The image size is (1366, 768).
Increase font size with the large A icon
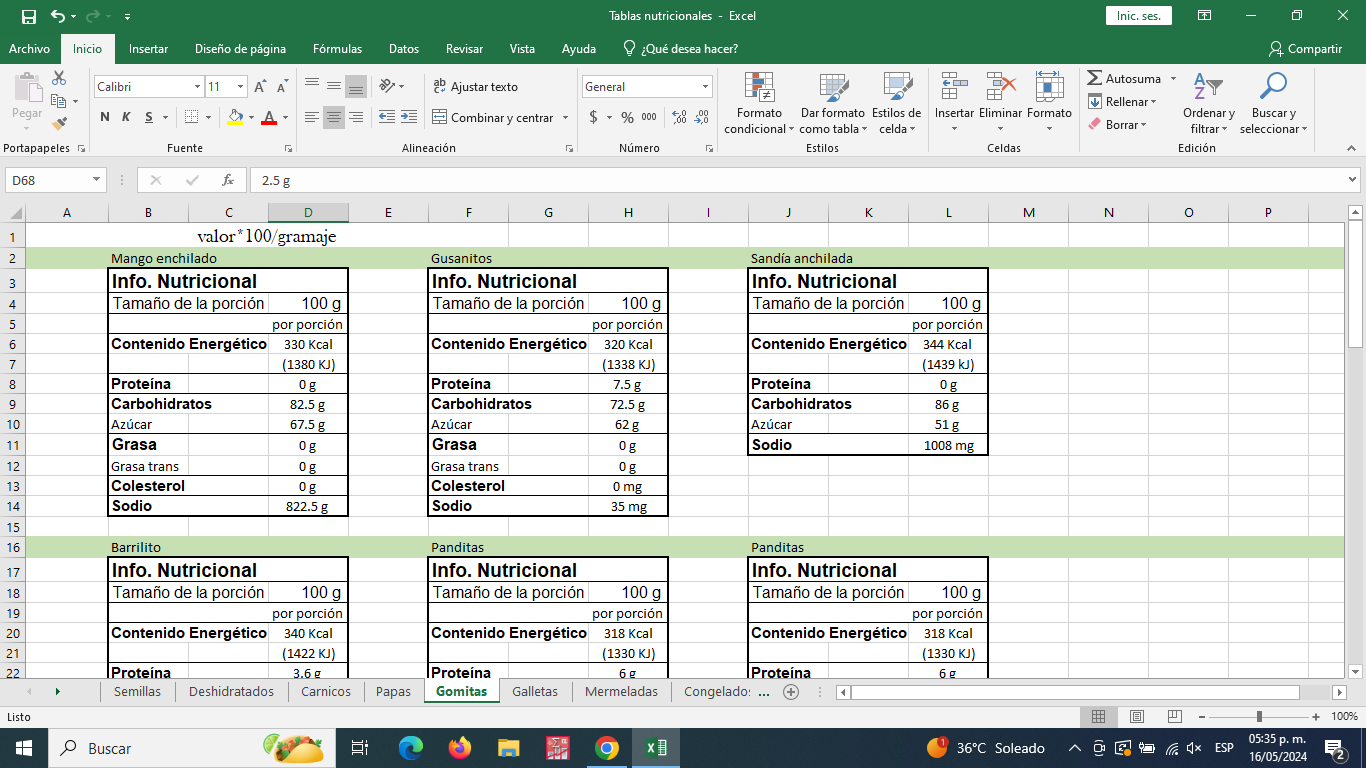coord(260,87)
